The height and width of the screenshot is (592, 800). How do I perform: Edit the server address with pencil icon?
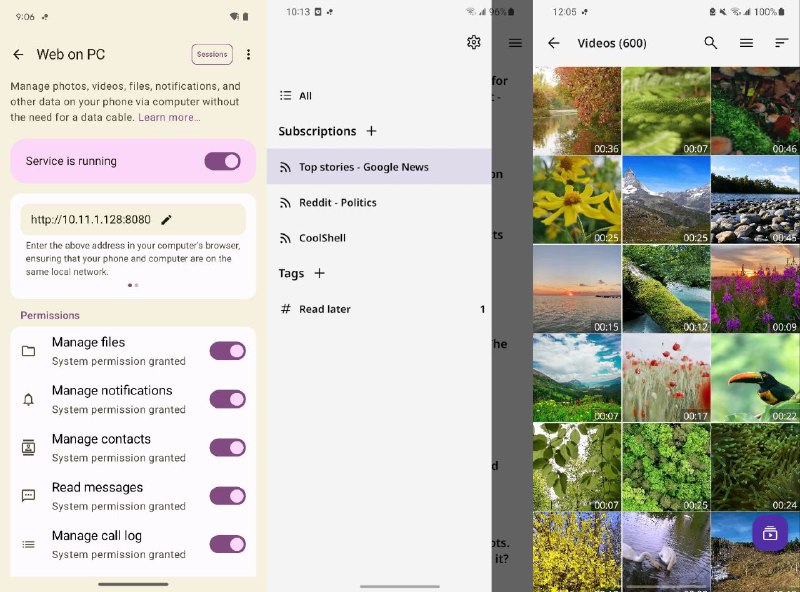[x=167, y=220]
